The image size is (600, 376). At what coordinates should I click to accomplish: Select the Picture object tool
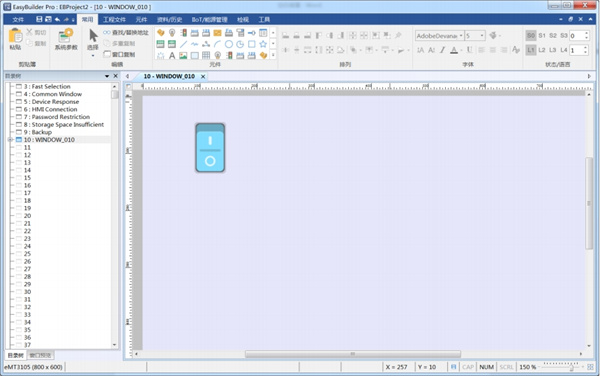[x=183, y=55]
